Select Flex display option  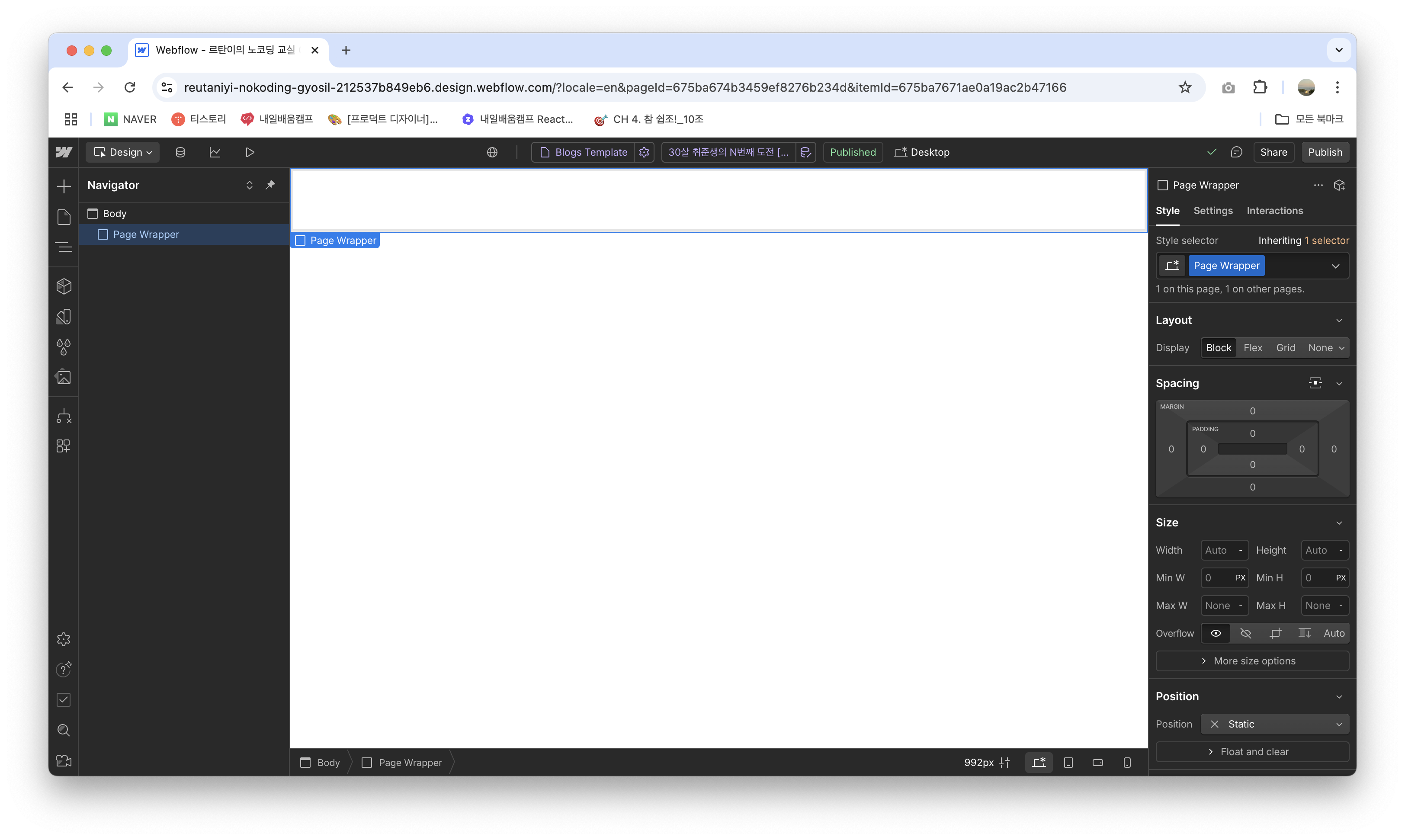1253,347
